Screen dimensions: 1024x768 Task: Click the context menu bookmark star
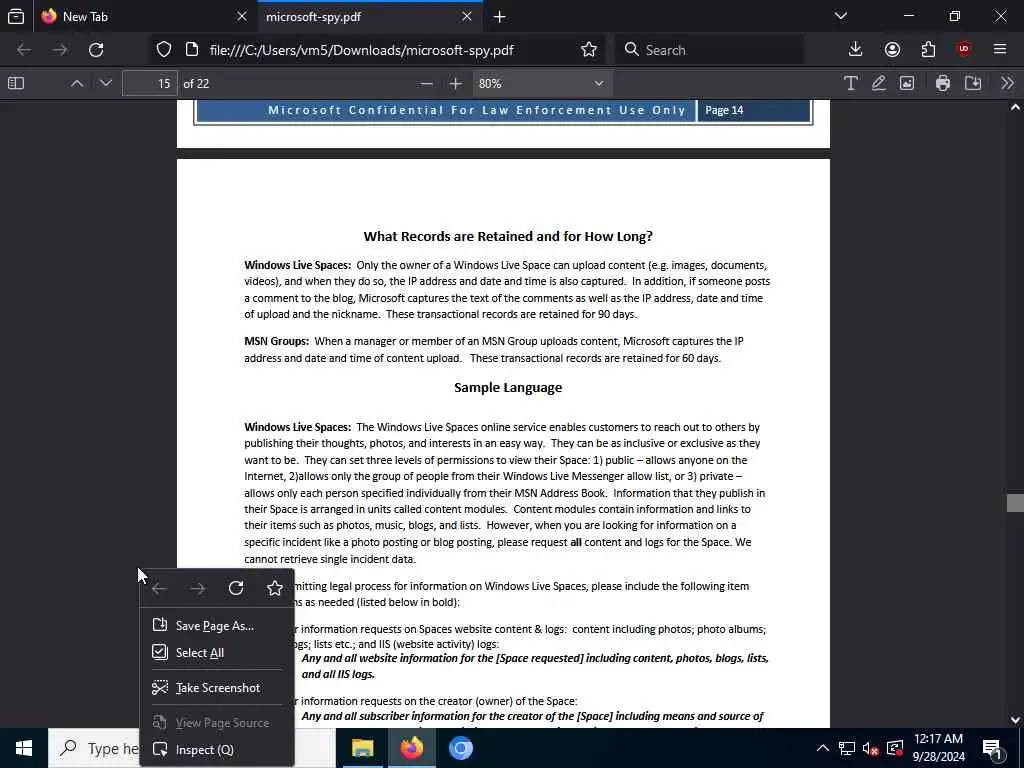[x=275, y=588]
